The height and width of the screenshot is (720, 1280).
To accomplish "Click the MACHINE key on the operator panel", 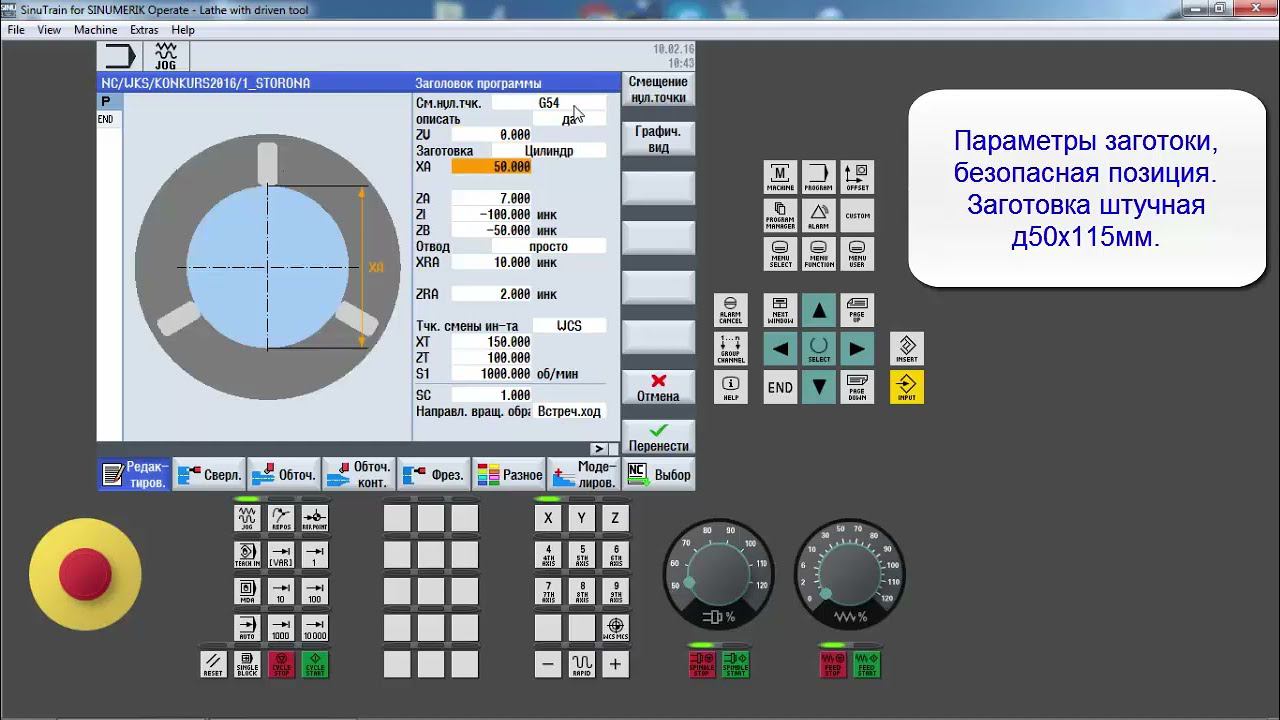I will [780, 177].
